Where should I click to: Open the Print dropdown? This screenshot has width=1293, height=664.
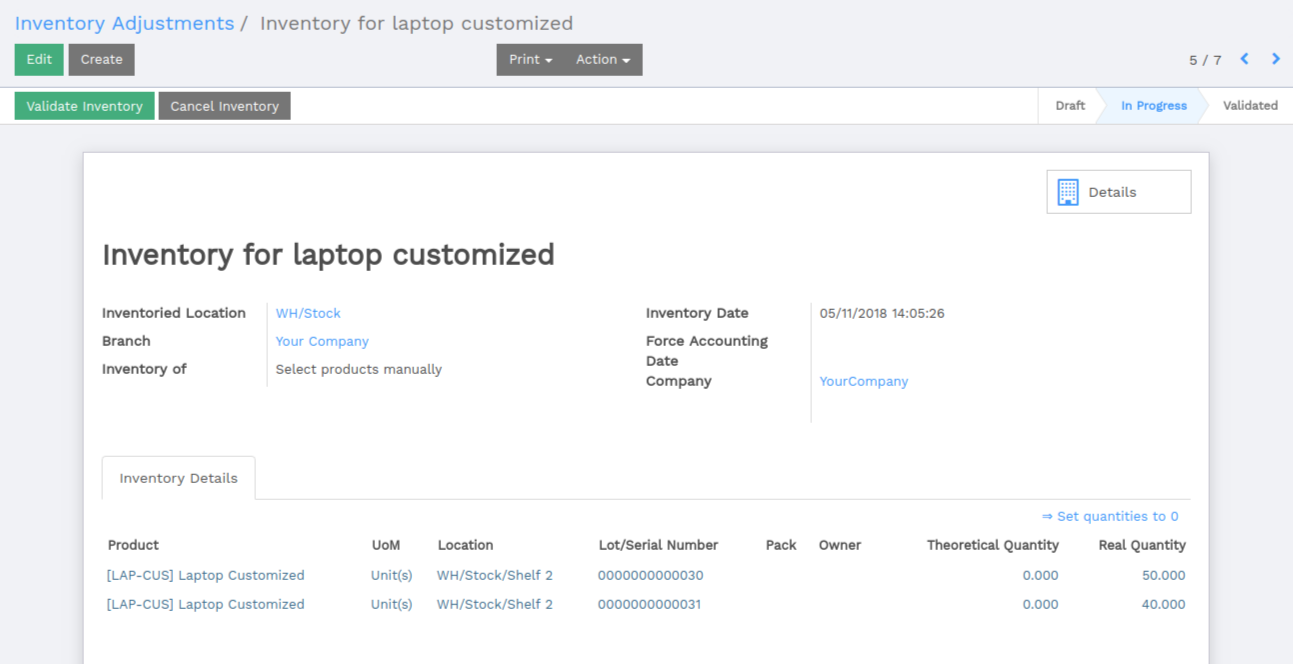click(x=530, y=60)
